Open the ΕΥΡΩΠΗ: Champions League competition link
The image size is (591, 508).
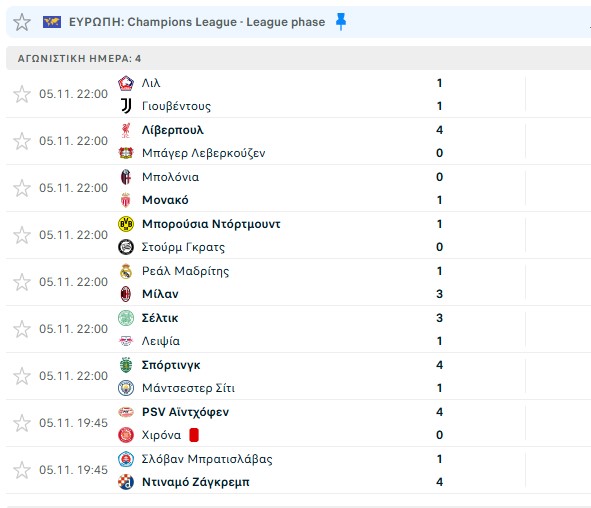197,22
